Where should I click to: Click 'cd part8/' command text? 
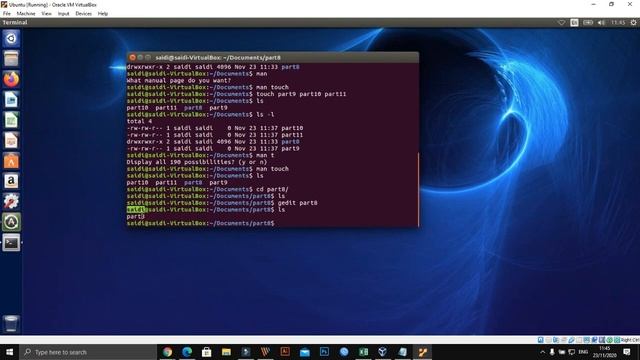pyautogui.click(x=272, y=189)
